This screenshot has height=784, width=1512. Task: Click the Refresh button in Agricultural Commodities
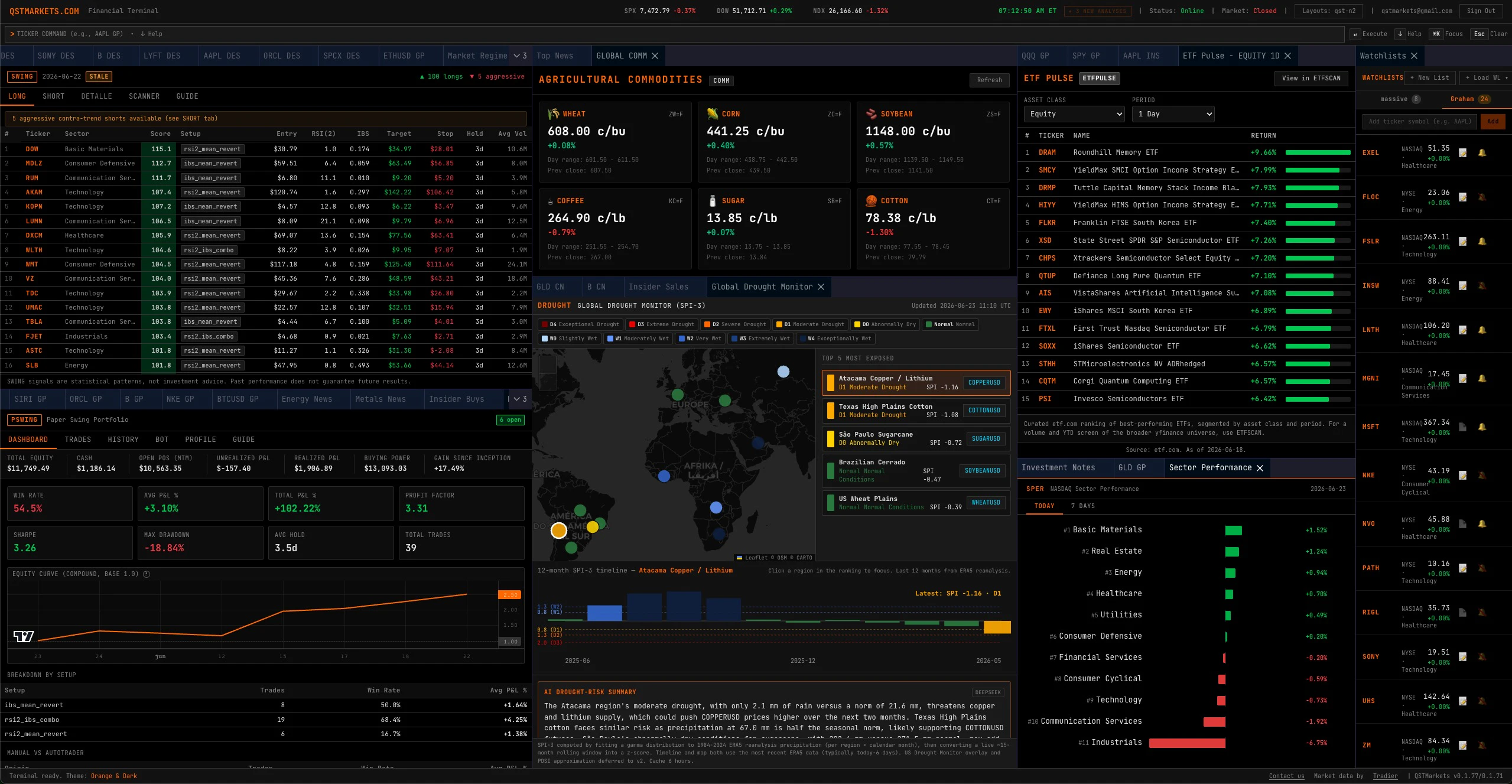click(x=989, y=80)
